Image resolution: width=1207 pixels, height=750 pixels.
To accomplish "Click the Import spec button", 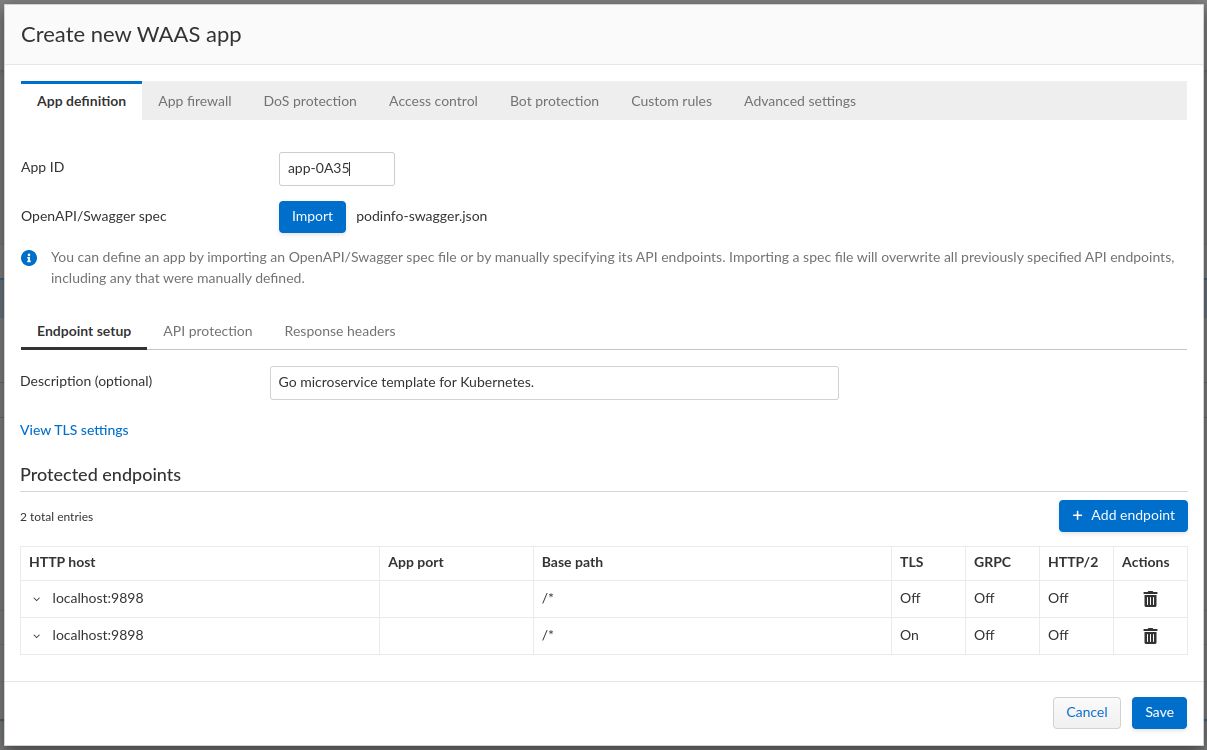I will (x=312, y=216).
